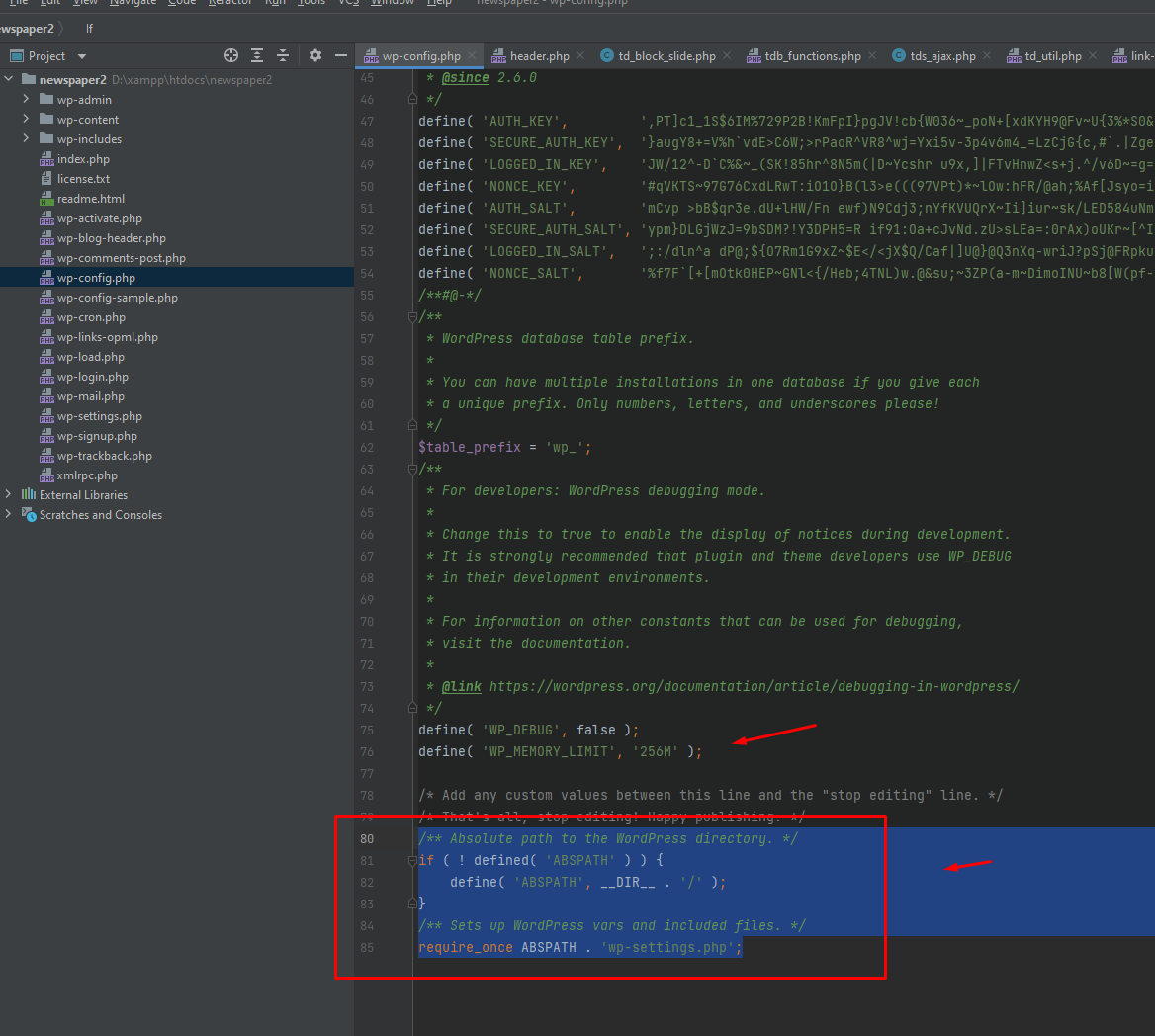Open the td_util.php tab
Viewport: 1155px width, 1036px height.
tap(1052, 56)
